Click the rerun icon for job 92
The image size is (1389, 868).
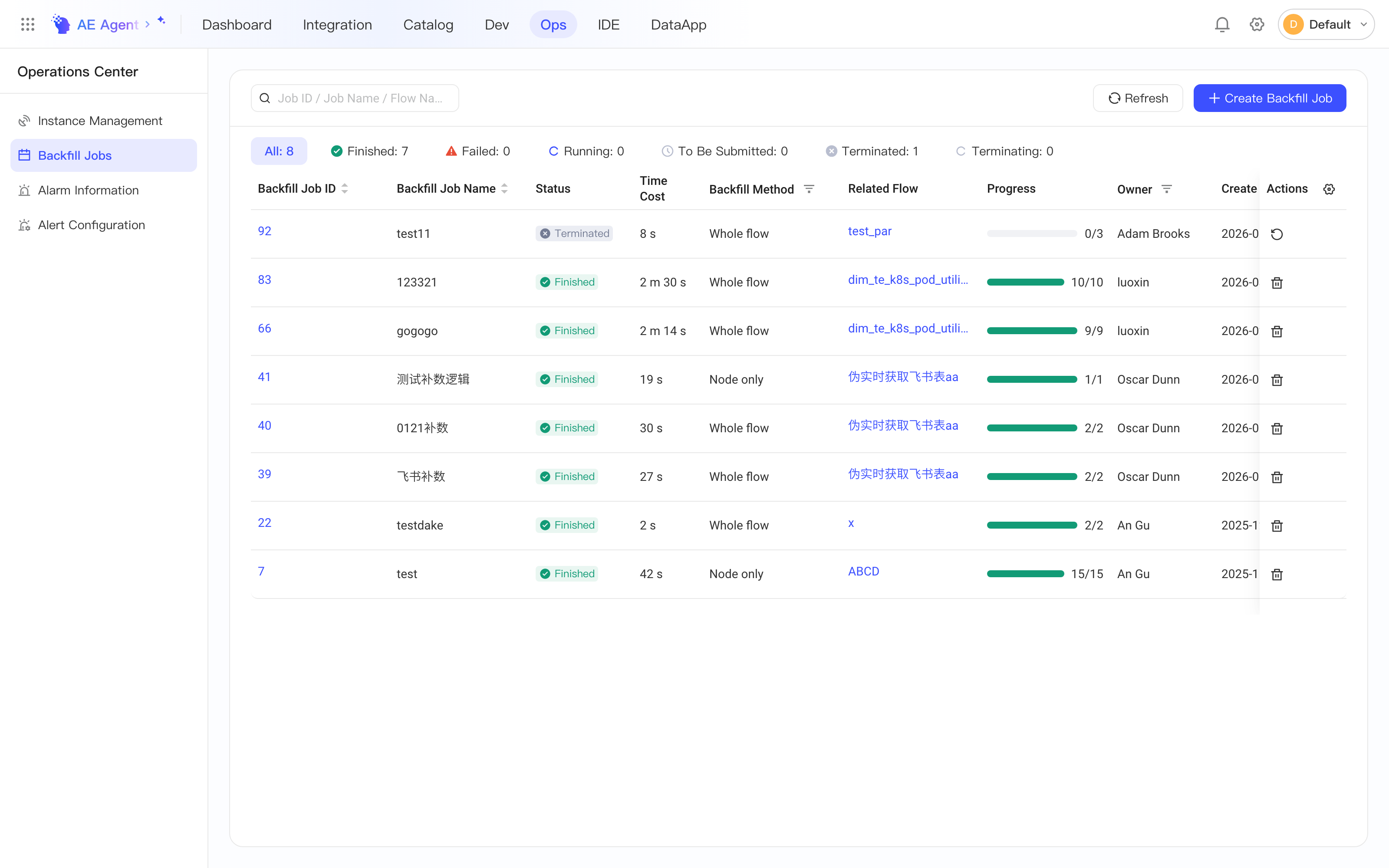1277,234
